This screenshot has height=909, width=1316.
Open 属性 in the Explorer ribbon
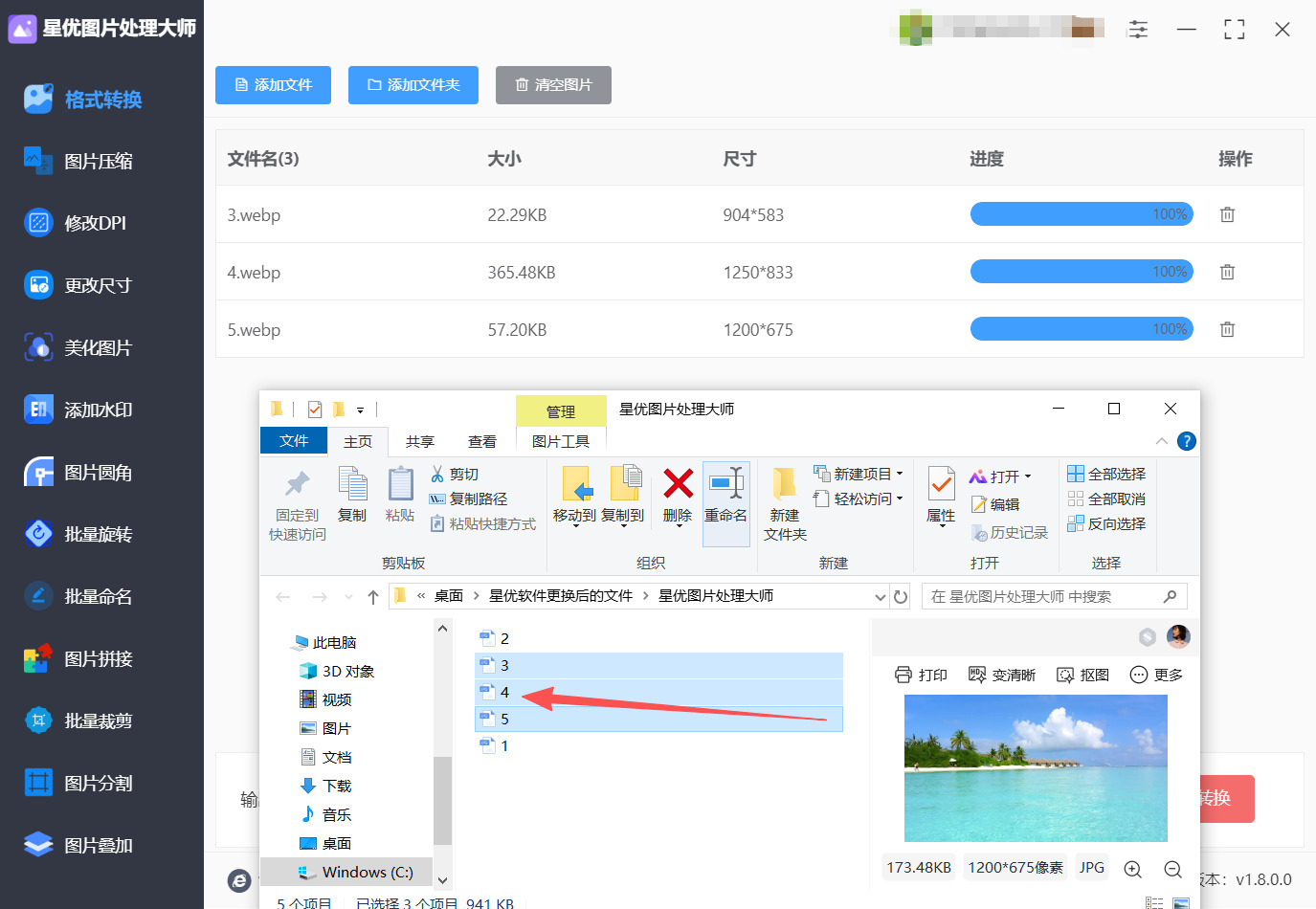coord(941,496)
